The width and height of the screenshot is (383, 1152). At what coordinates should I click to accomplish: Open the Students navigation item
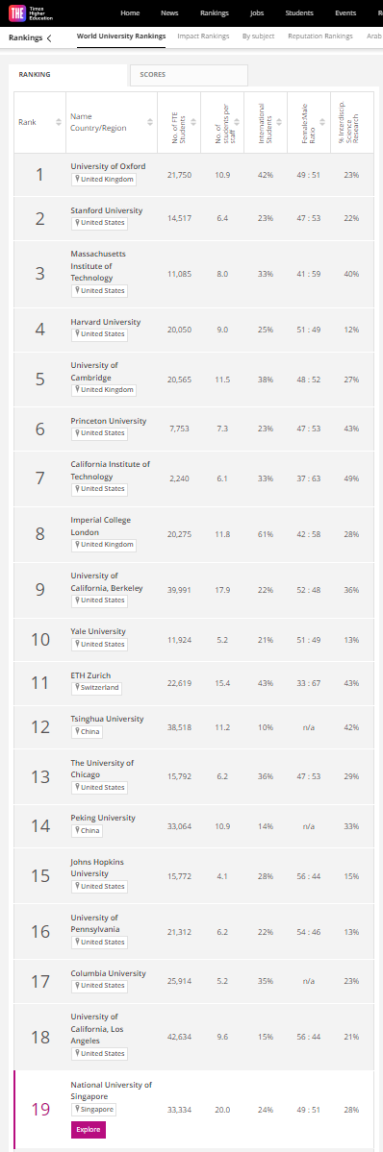[299, 13]
